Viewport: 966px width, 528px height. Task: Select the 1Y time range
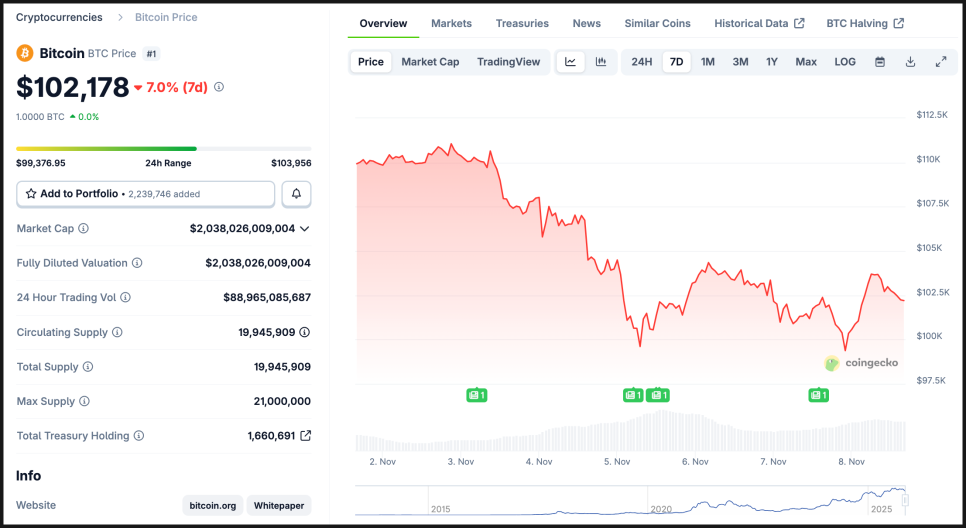(x=772, y=62)
